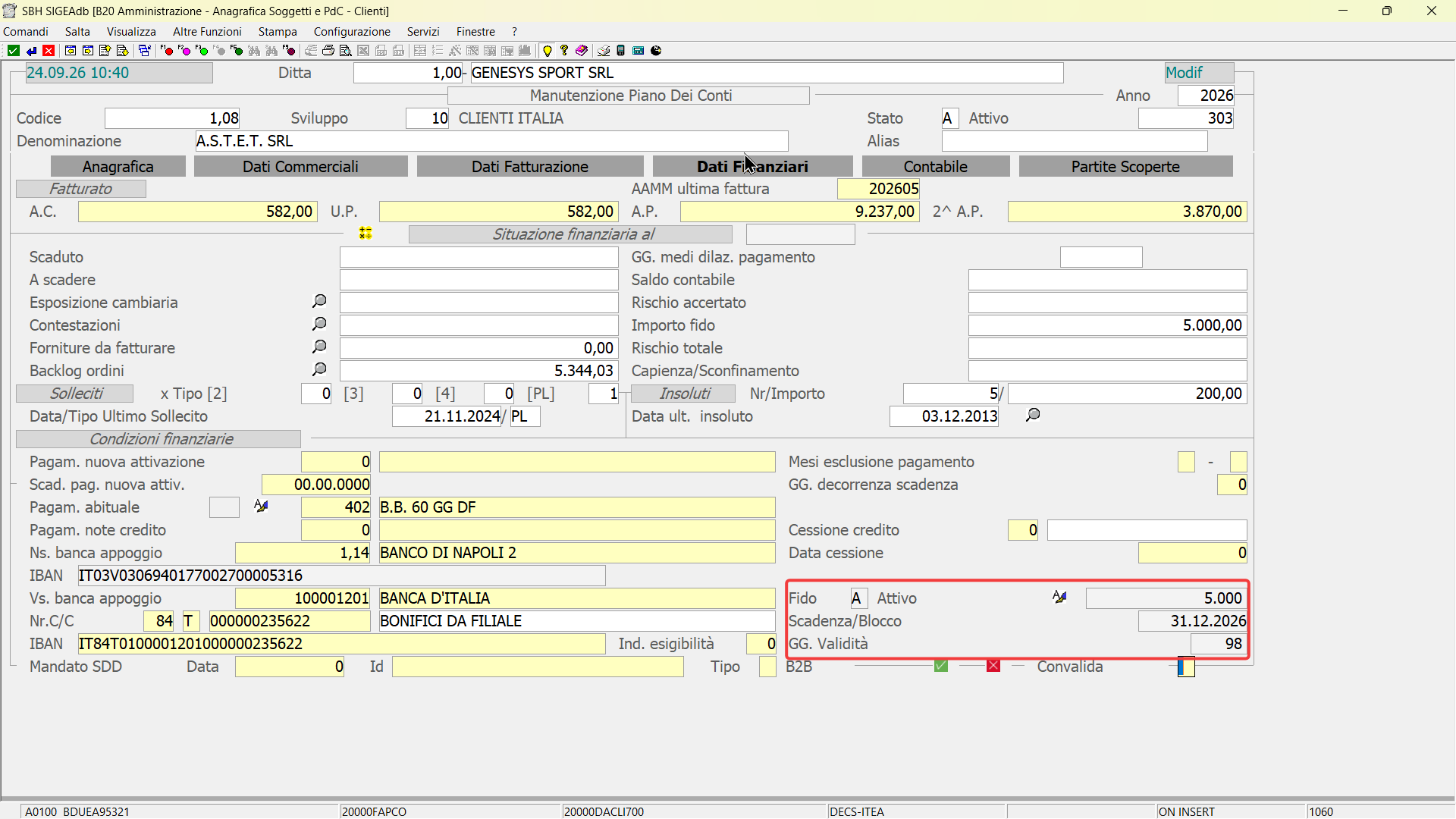
Task: Click the calculator icon in the toolbar
Action: 639,51
